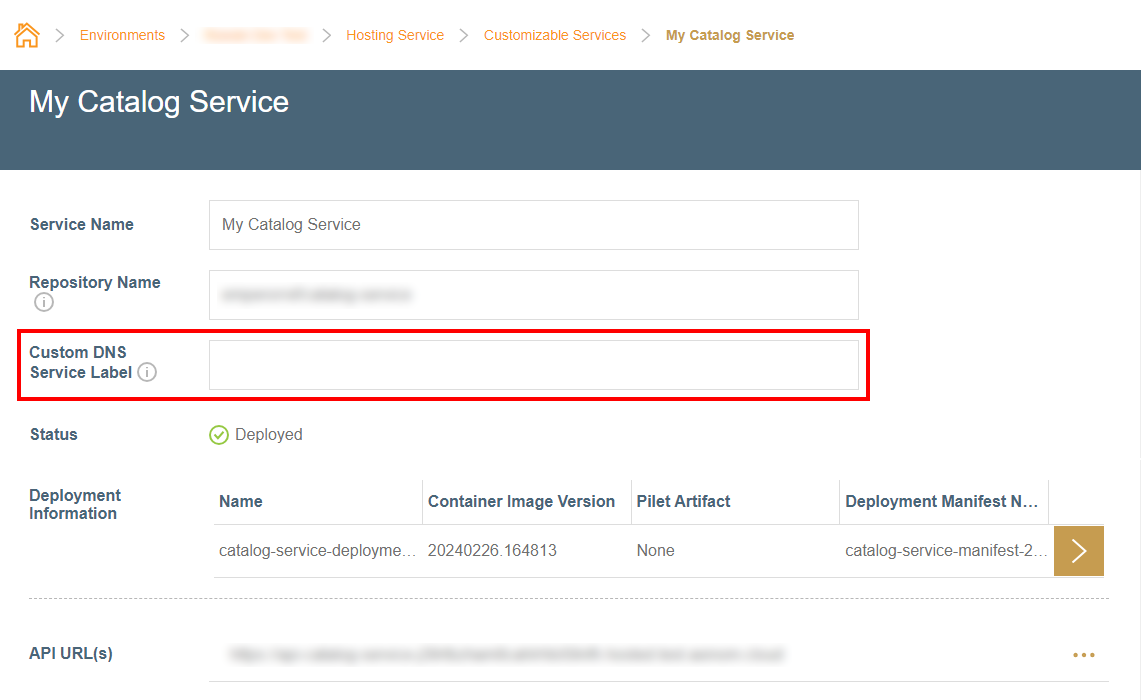Click the empty Custom DNS Service Label field
1141x700 pixels.
[x=533, y=365]
